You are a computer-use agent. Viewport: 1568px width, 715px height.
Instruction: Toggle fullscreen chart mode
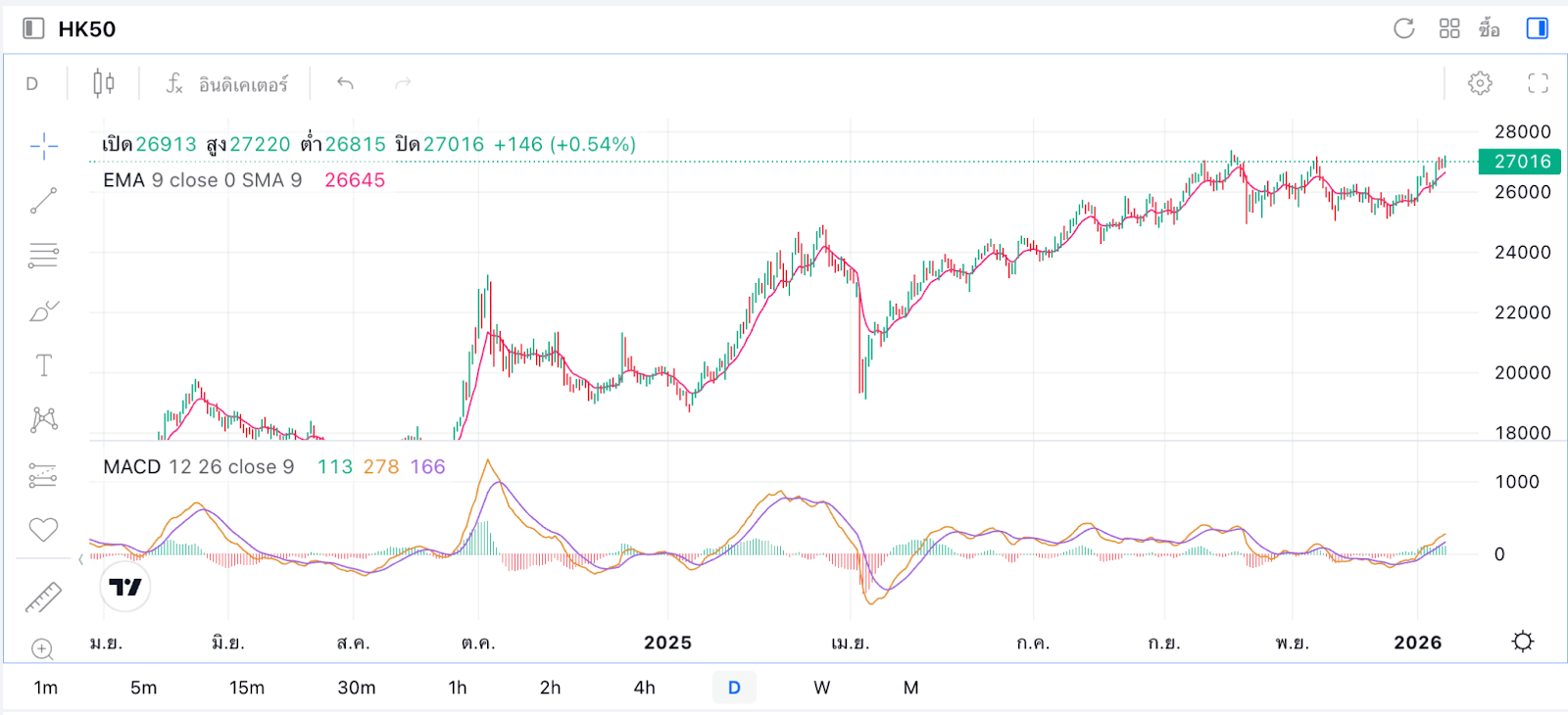point(1538,83)
